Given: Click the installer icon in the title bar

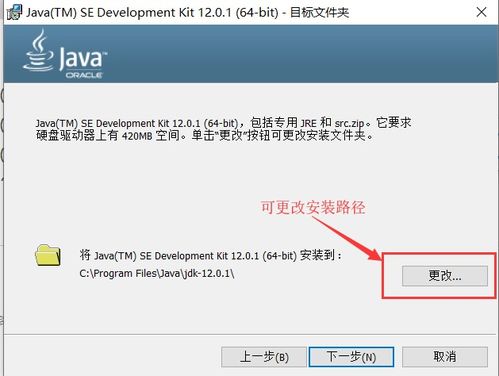Looking at the screenshot, I should (x=14, y=12).
